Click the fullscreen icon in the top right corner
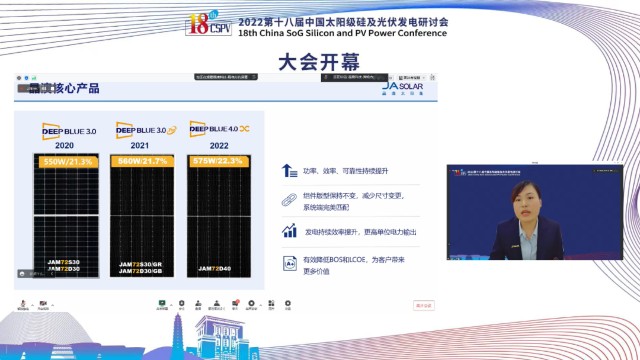The height and width of the screenshot is (360, 640). click(432, 77)
